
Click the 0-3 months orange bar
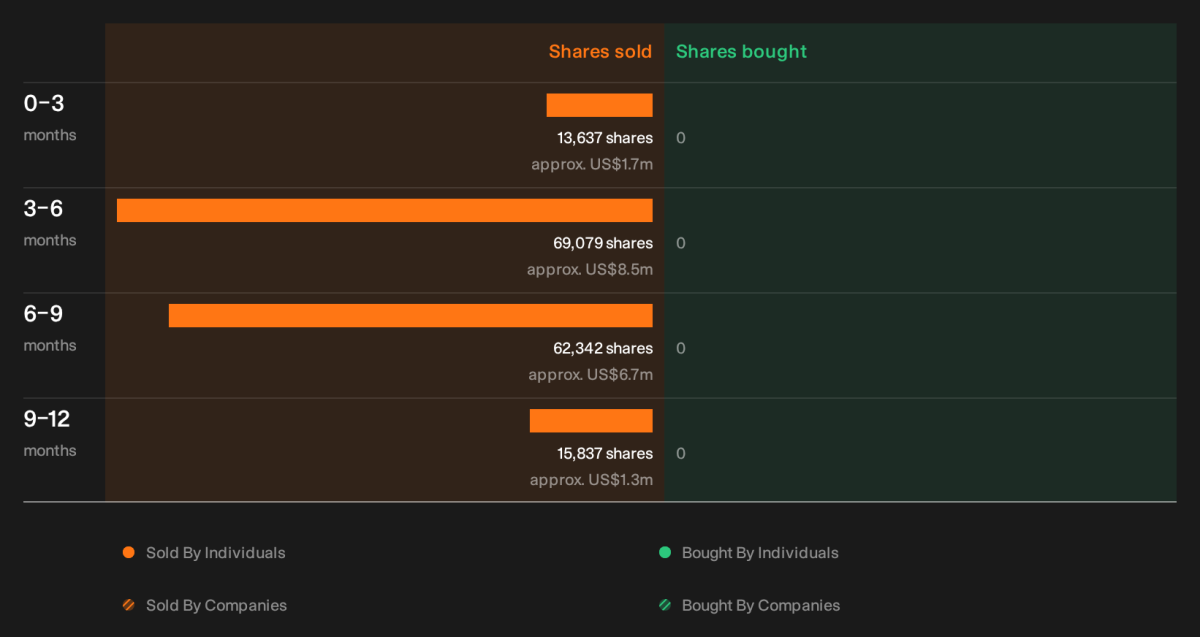[599, 105]
